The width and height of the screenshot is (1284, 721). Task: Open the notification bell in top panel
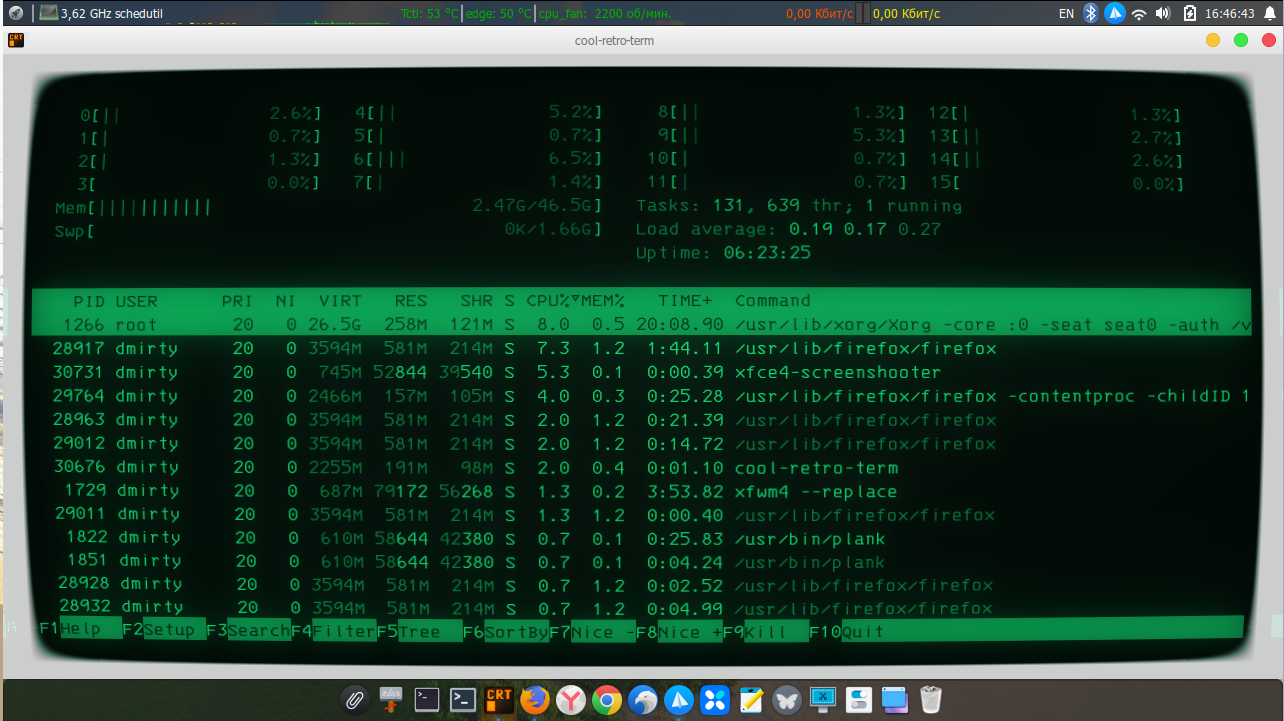pyautogui.click(x=1268, y=13)
